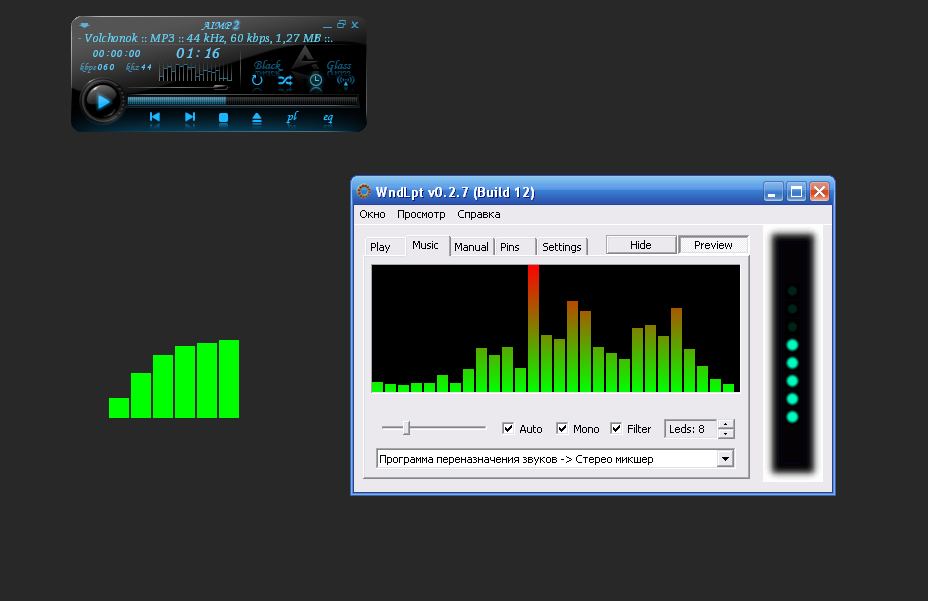Increase Leds count with up arrow

pyautogui.click(x=726, y=424)
